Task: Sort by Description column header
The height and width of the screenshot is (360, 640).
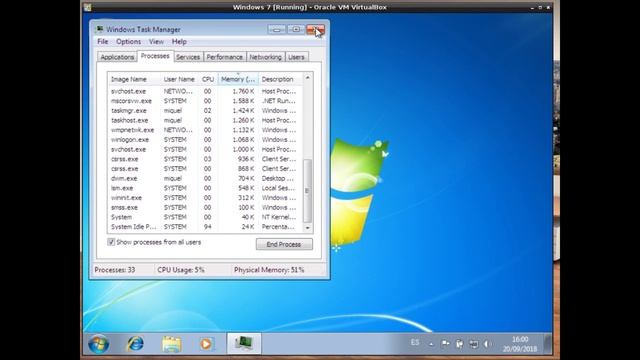Action: pyautogui.click(x=281, y=79)
